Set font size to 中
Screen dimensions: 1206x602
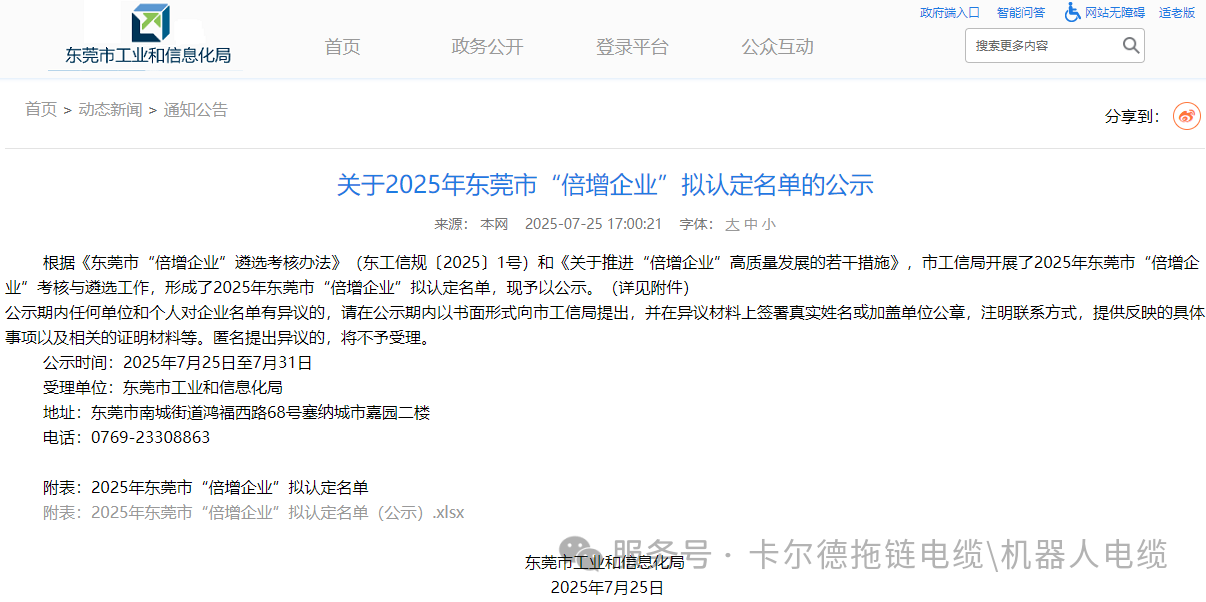pyautogui.click(x=750, y=225)
